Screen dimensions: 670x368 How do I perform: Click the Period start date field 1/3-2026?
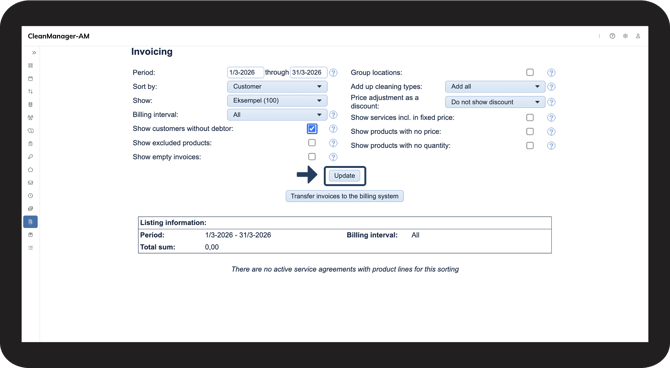[245, 73]
